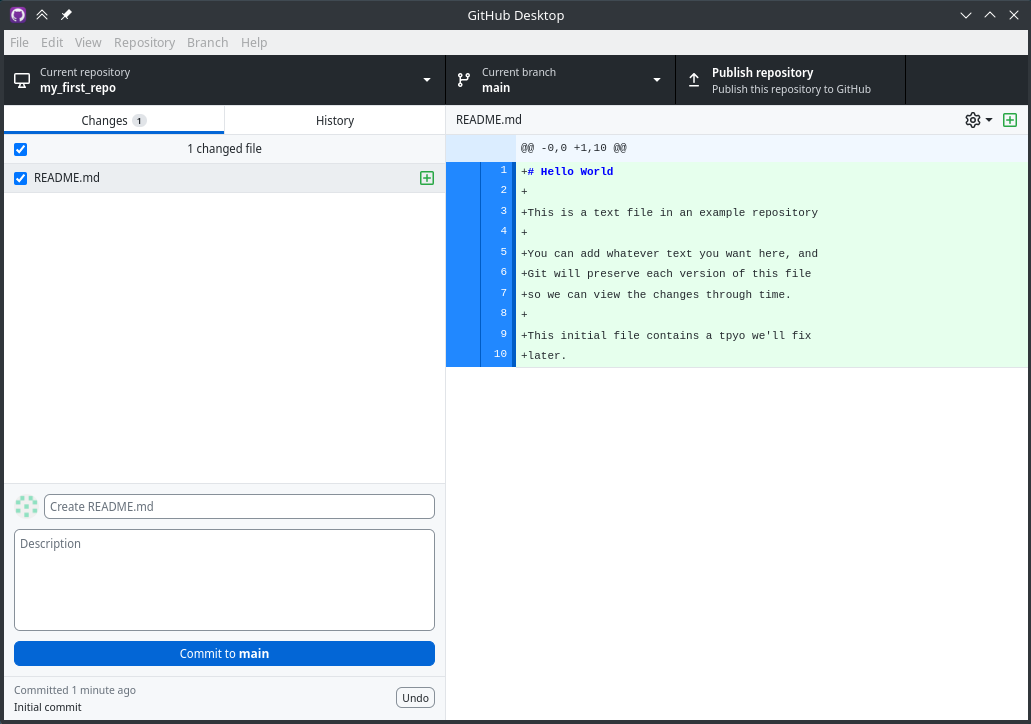Click Publish repository button
Viewport: 1031px width, 724px height.
click(x=790, y=80)
